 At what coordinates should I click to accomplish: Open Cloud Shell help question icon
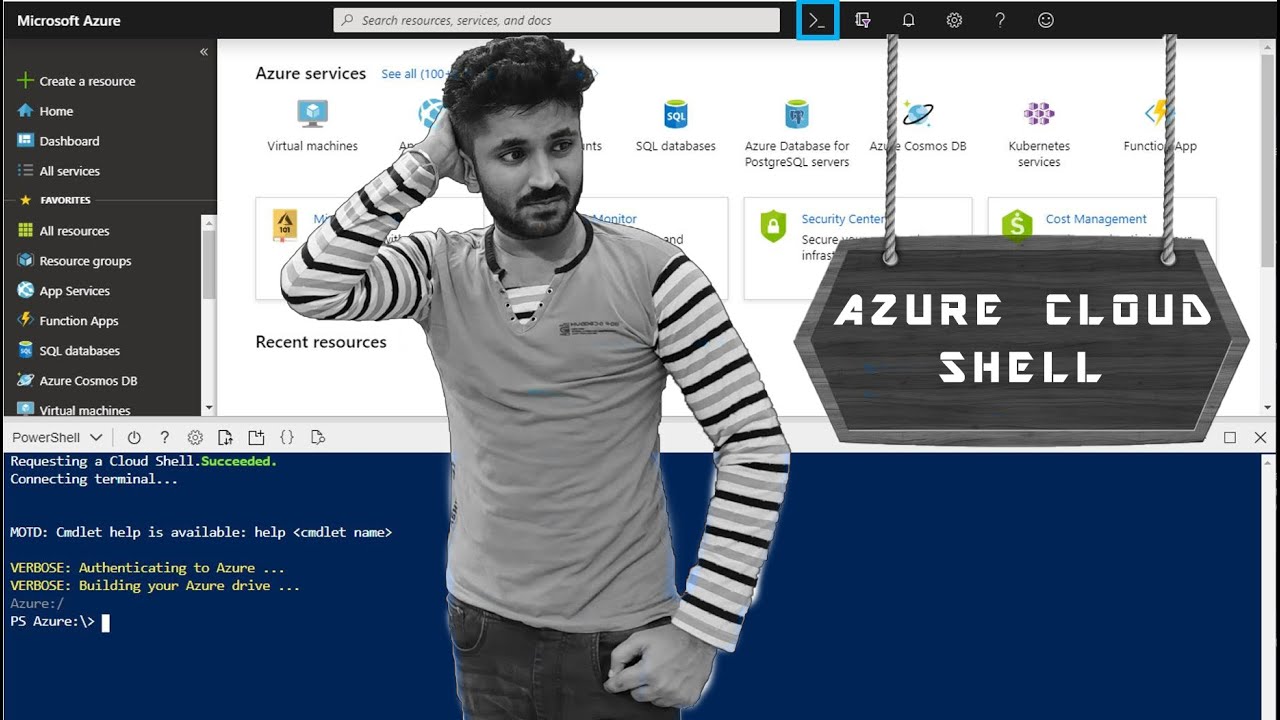(x=165, y=437)
